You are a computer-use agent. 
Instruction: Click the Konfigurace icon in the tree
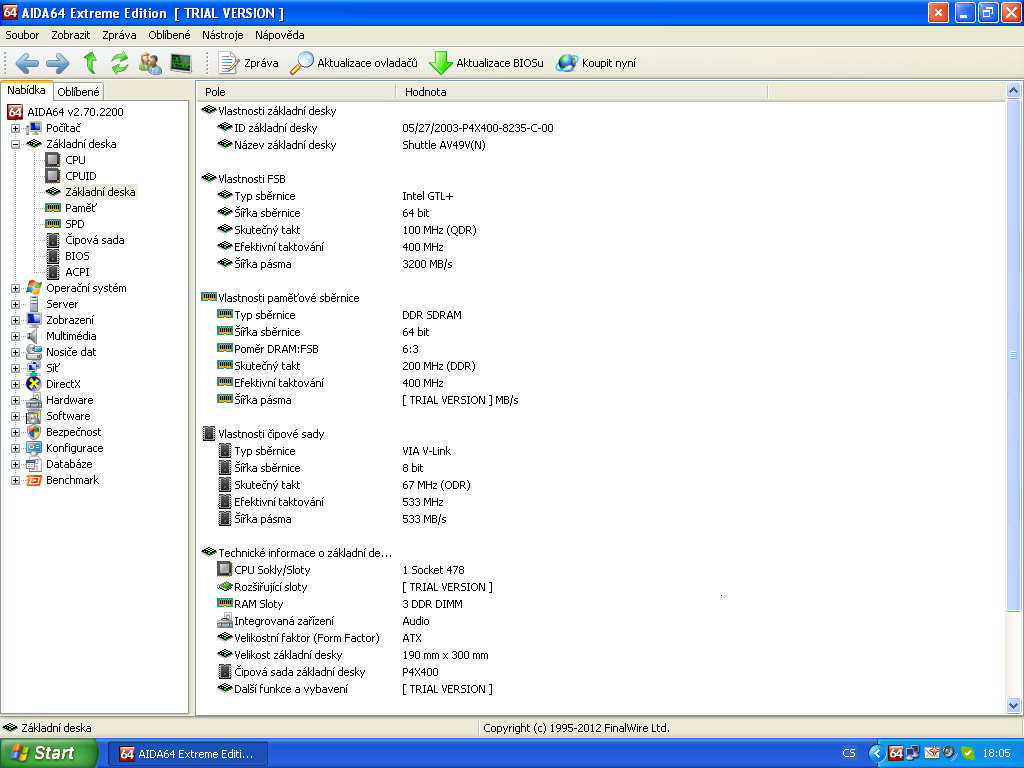(x=34, y=448)
